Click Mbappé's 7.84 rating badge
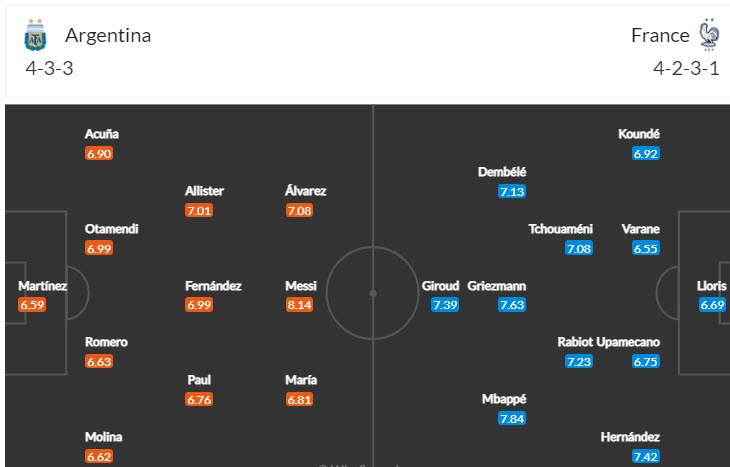The width and height of the screenshot is (730, 467). click(x=512, y=418)
